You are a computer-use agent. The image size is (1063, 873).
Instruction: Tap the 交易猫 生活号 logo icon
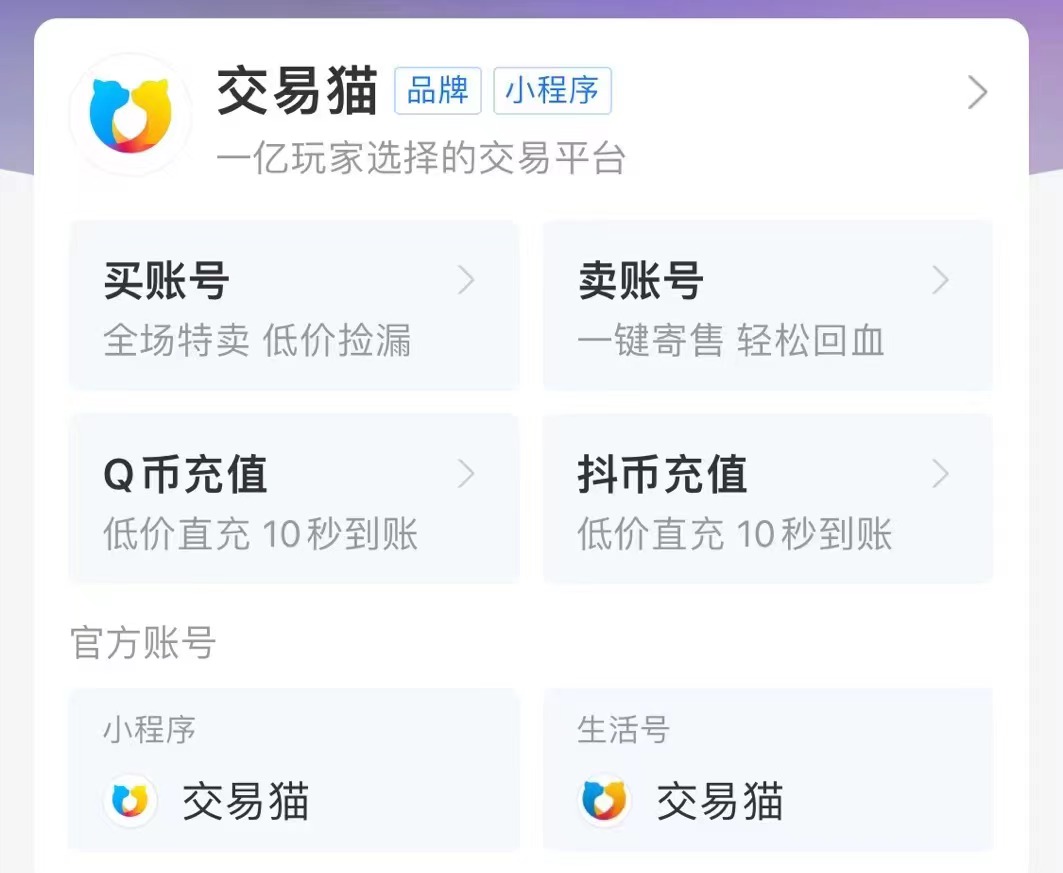click(x=605, y=801)
